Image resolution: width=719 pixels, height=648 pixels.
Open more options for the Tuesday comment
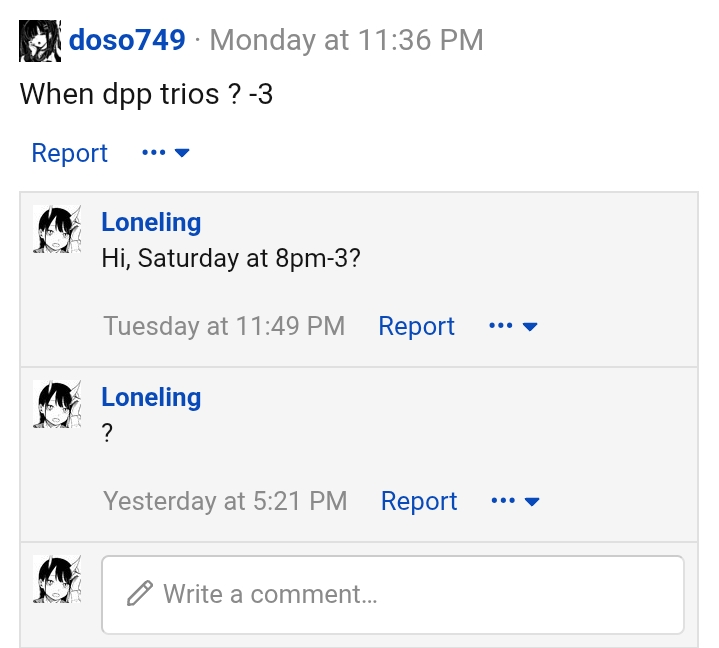pyautogui.click(x=514, y=326)
